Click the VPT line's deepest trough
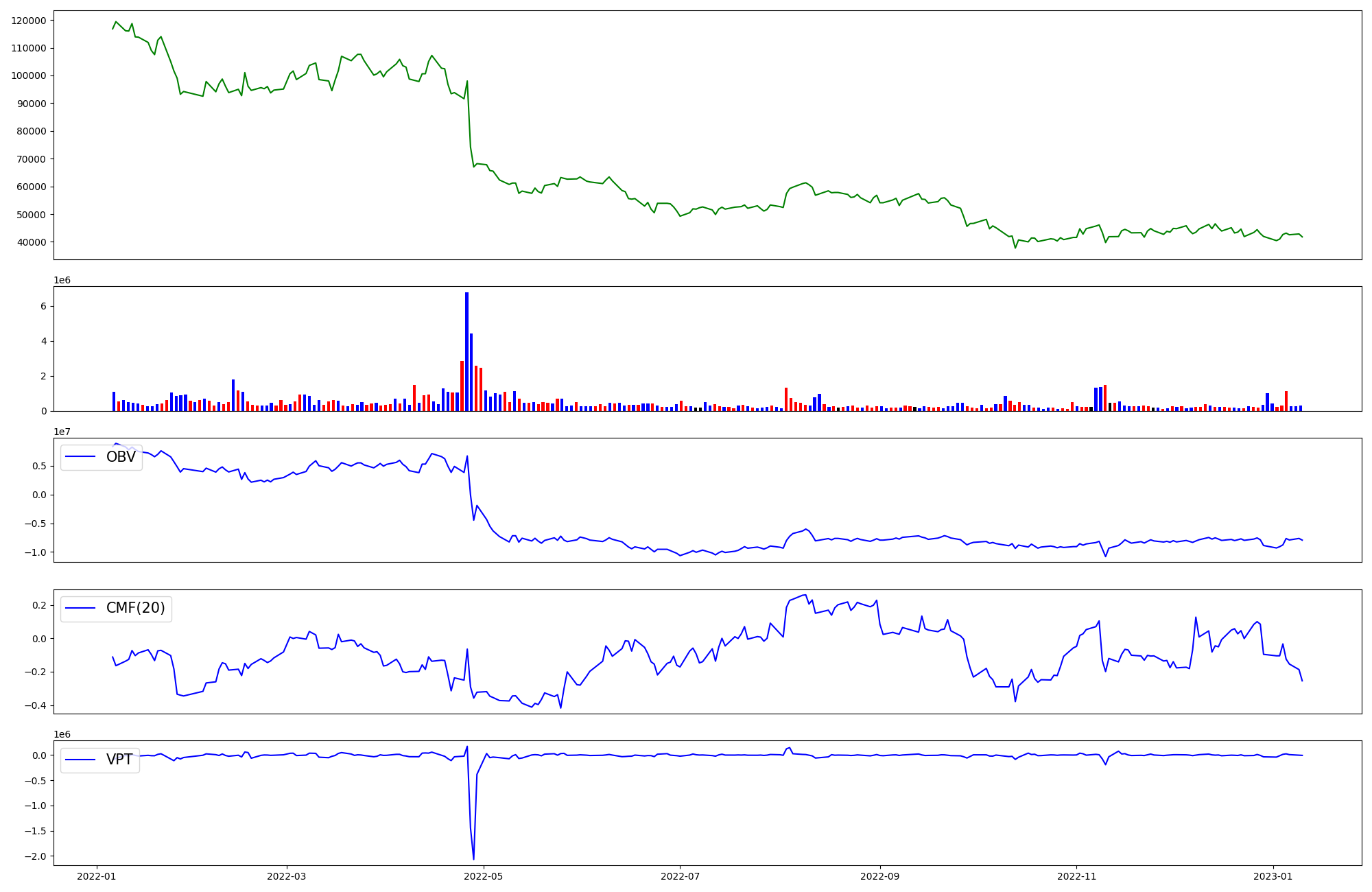This screenshot has height=892, width=1372. click(473, 858)
